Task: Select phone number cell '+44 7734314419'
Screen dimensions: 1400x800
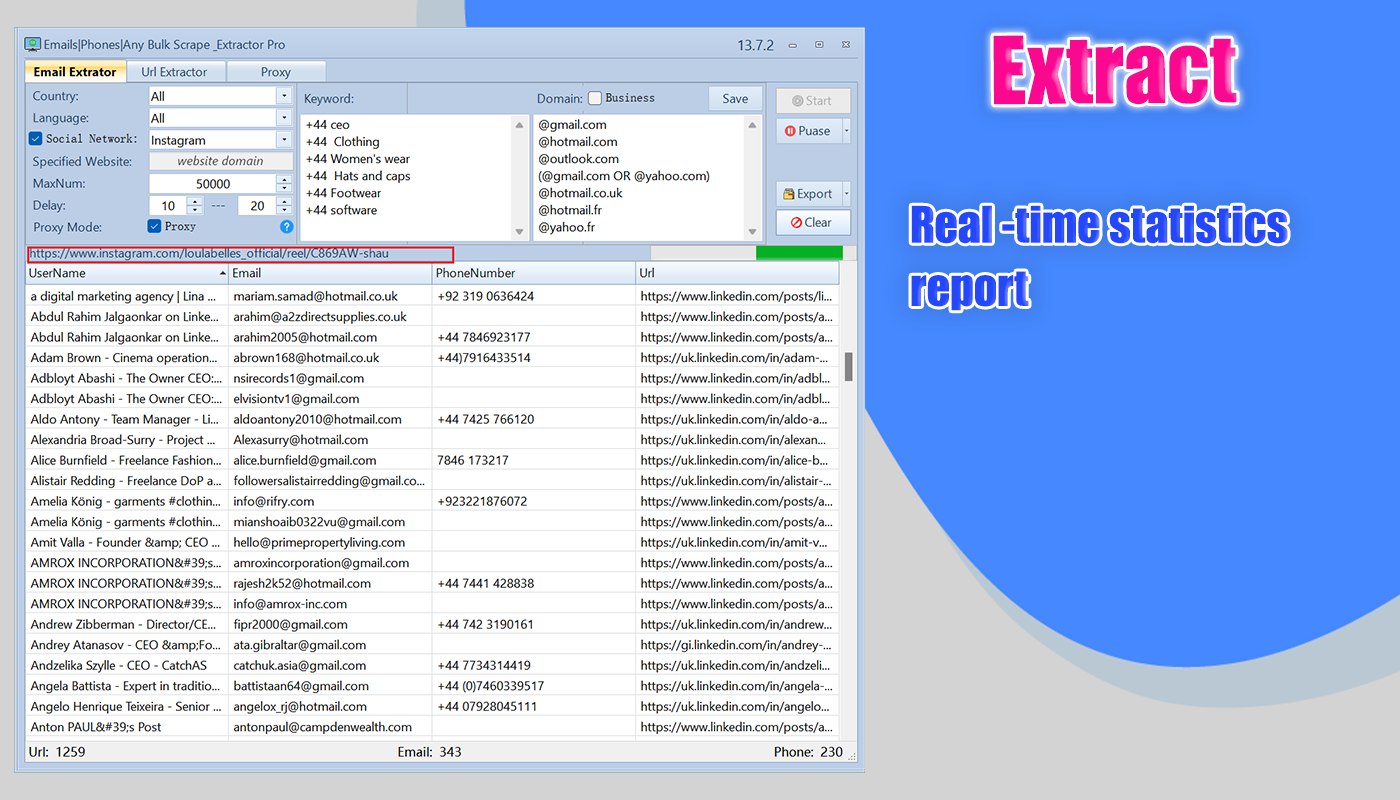Action: [534, 665]
